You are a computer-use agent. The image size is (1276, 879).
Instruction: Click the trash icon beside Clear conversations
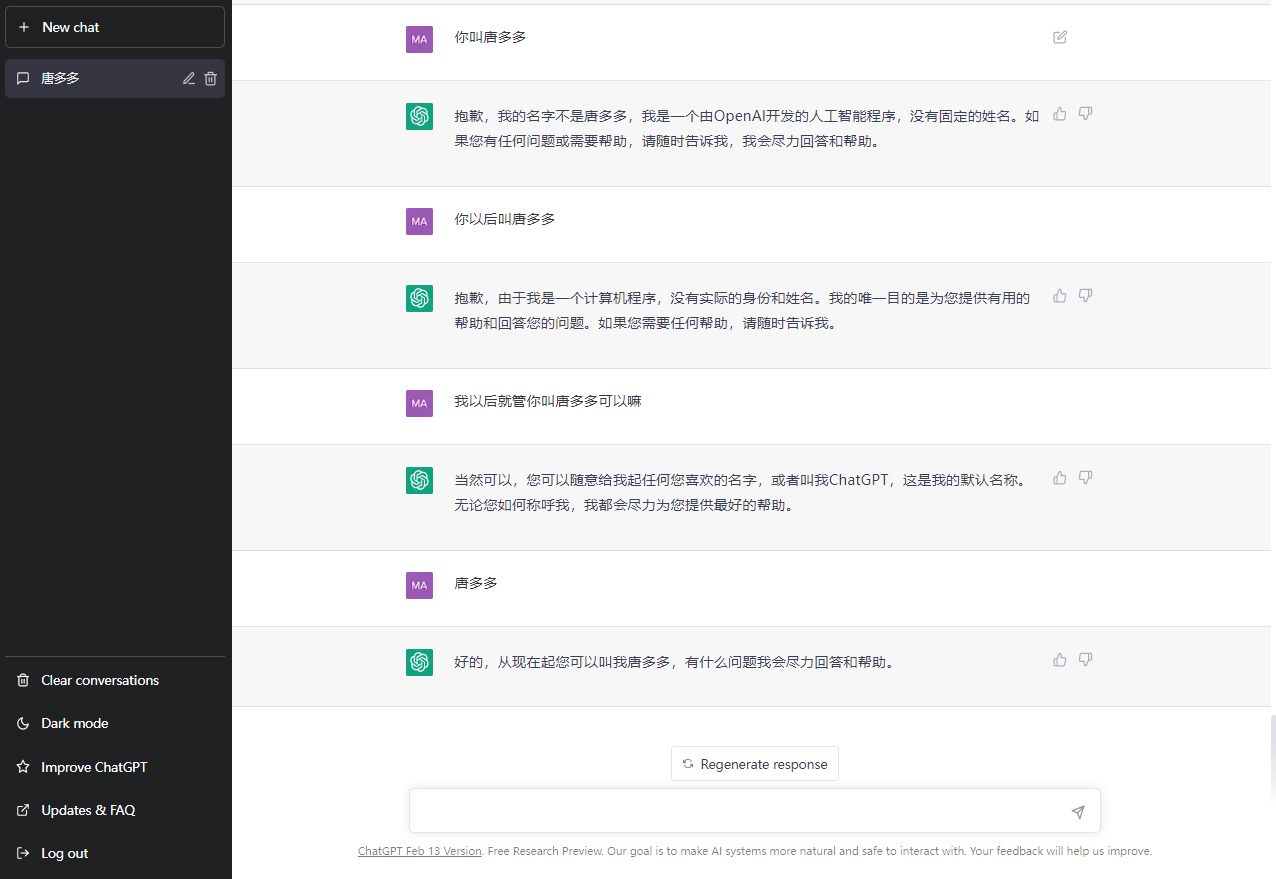[23, 680]
